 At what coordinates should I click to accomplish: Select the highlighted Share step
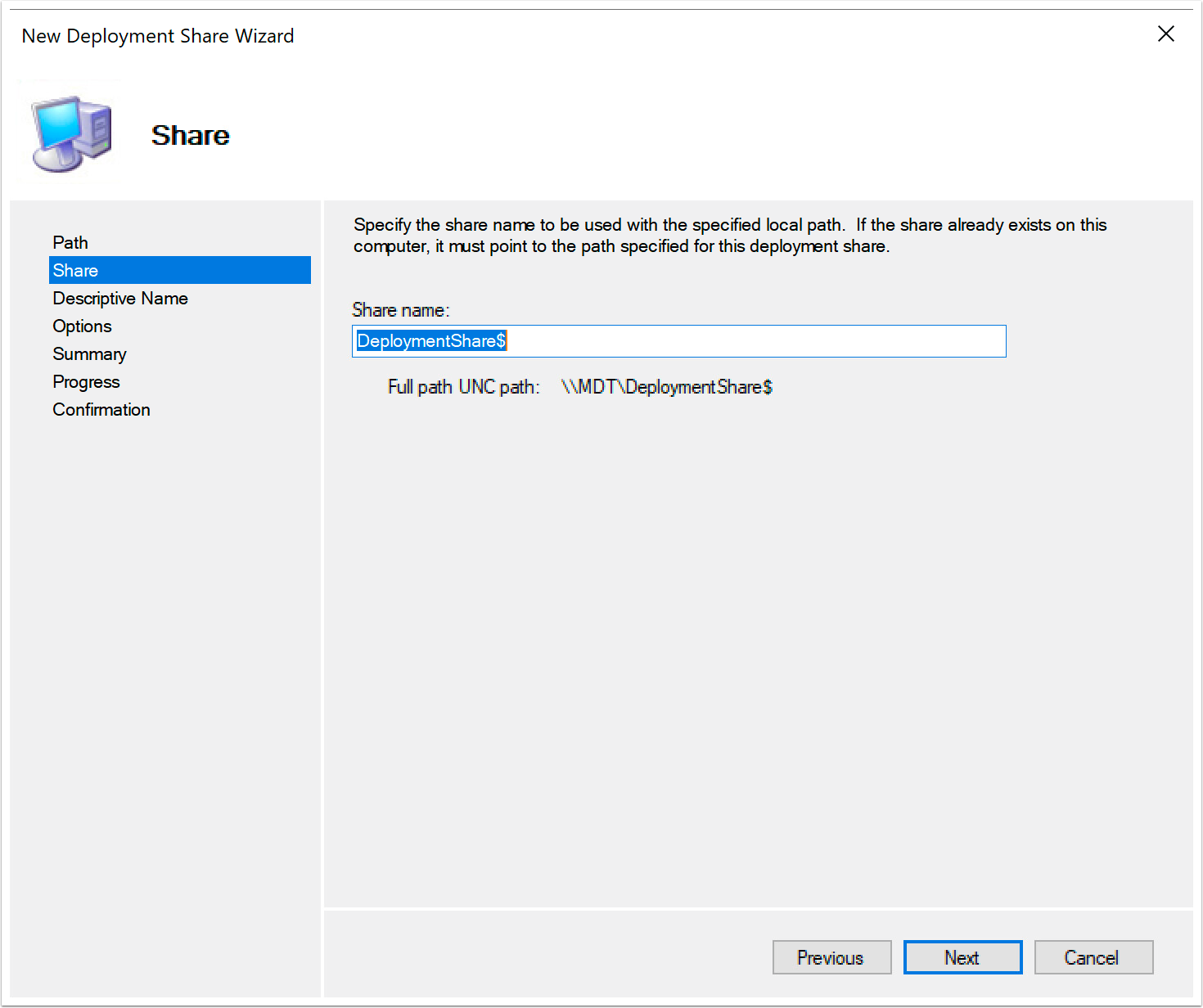(75, 270)
